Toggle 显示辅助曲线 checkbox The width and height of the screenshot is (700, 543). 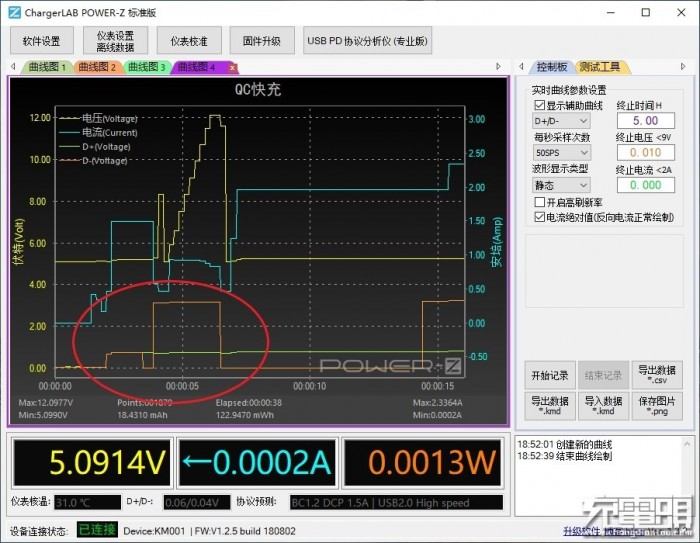click(539, 105)
